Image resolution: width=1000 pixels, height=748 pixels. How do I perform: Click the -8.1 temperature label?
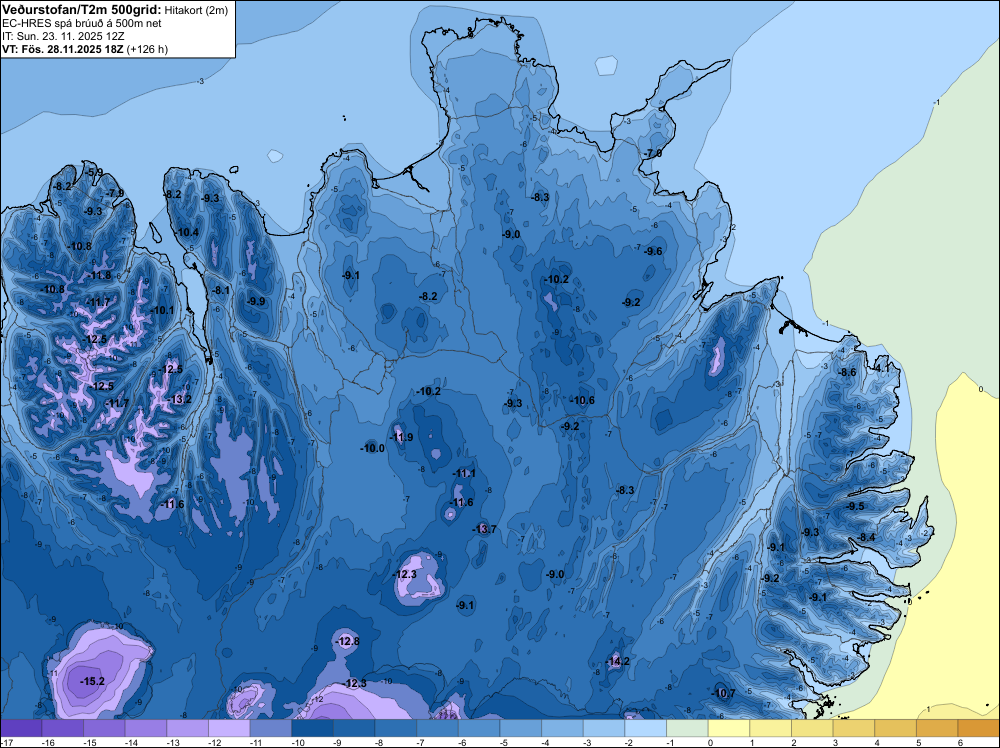pyautogui.click(x=221, y=290)
